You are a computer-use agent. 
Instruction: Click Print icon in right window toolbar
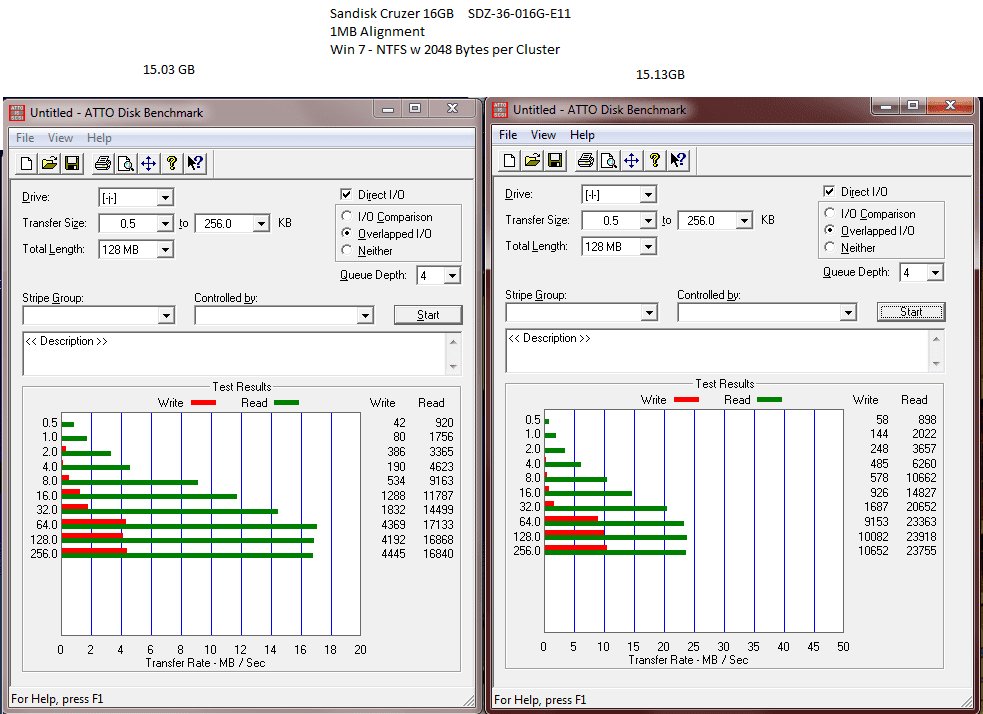586,160
